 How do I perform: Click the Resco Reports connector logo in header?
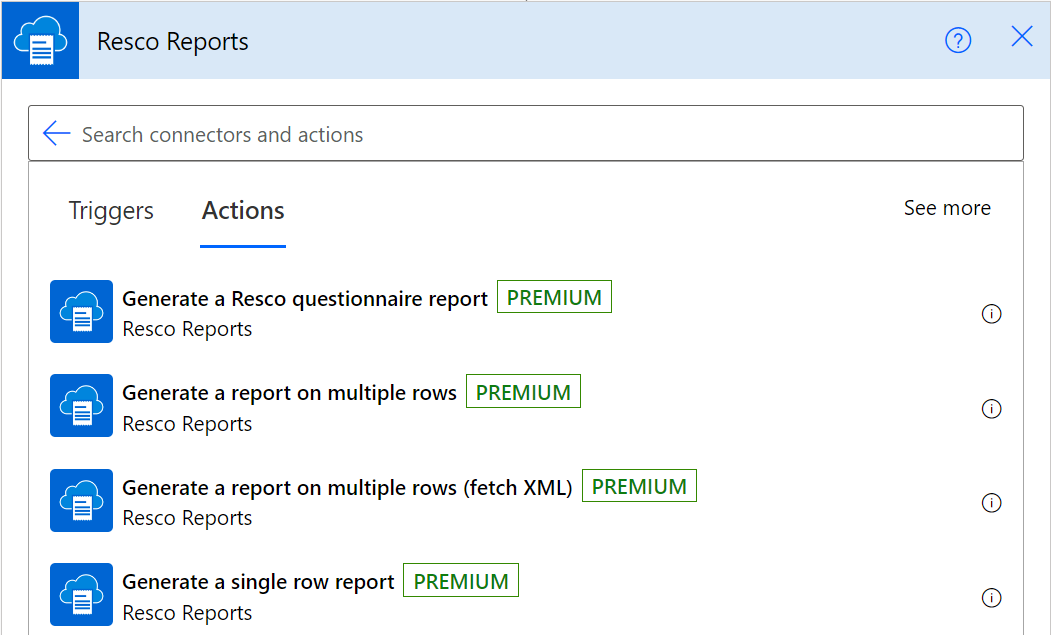coord(40,41)
